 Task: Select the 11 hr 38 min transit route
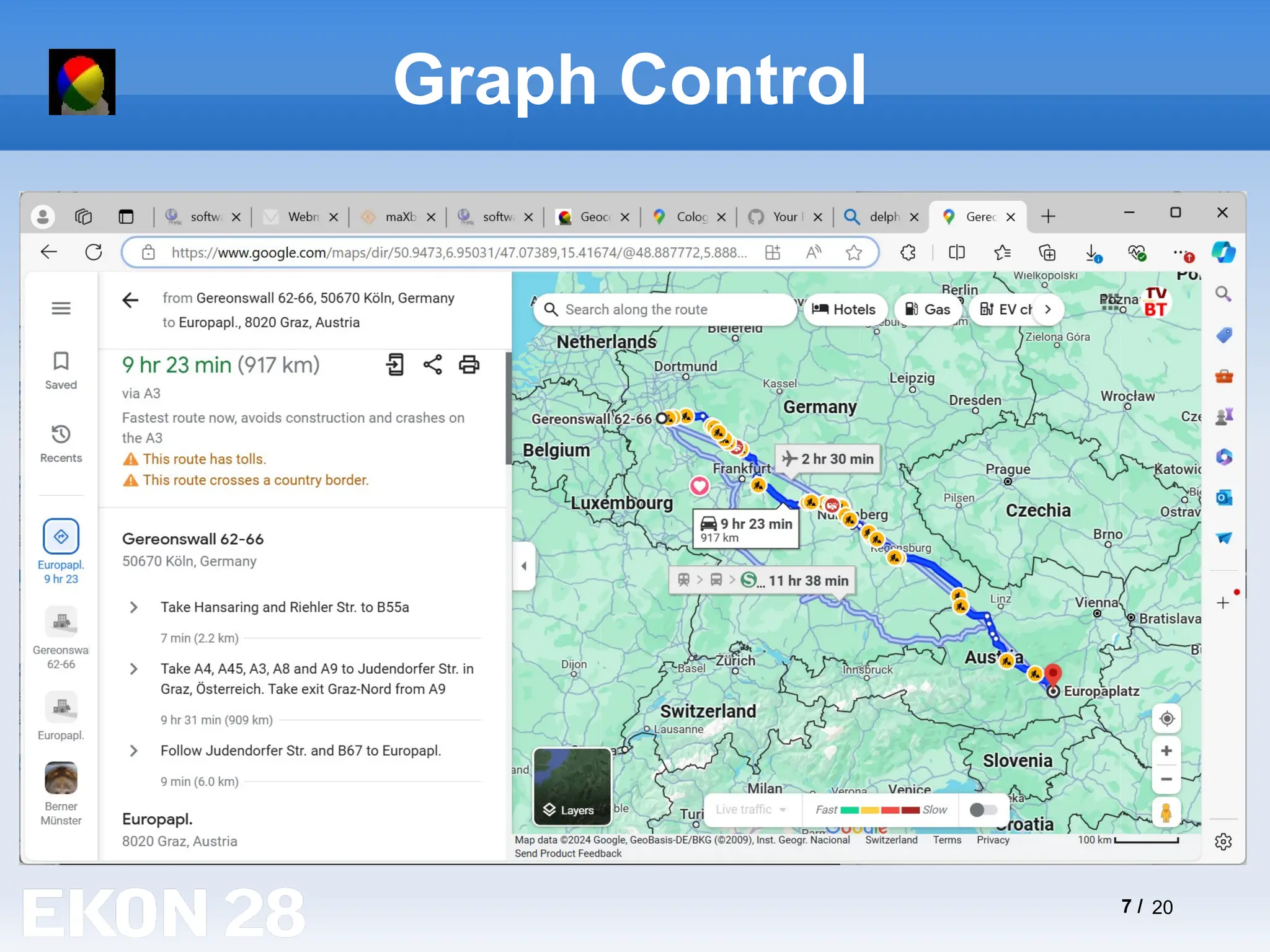coord(763,580)
